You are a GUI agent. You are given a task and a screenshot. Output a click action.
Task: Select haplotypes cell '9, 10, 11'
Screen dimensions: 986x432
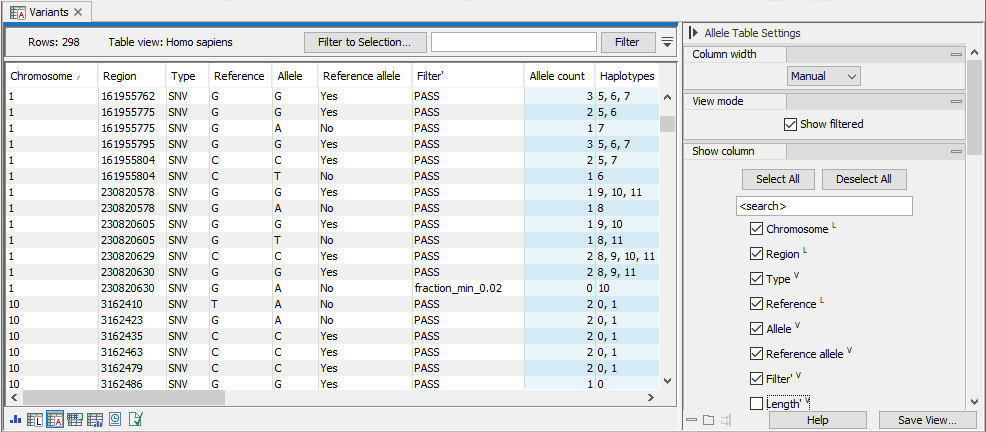(627, 192)
